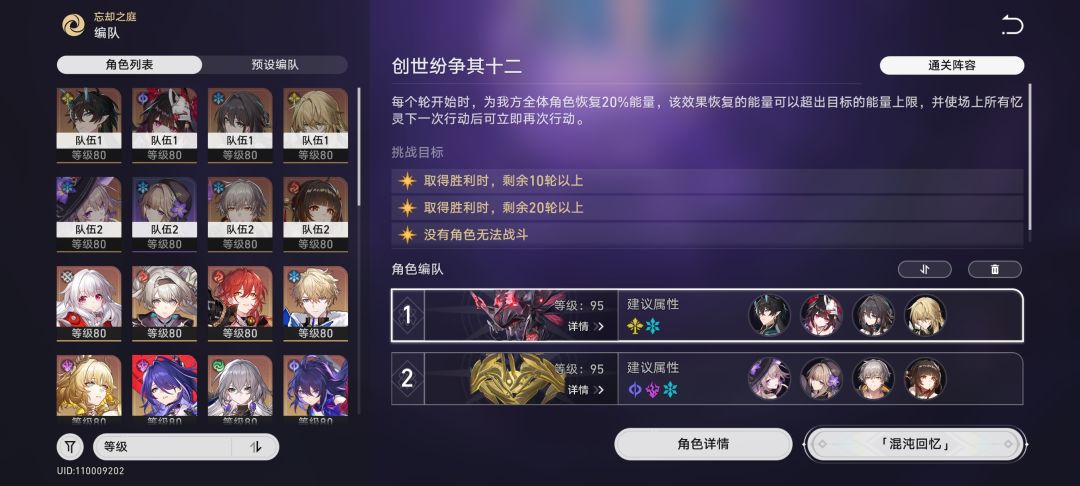Screen dimensions: 1080x486
Task: Select the white-haired red-eyed character portrait
Action: click(89, 304)
